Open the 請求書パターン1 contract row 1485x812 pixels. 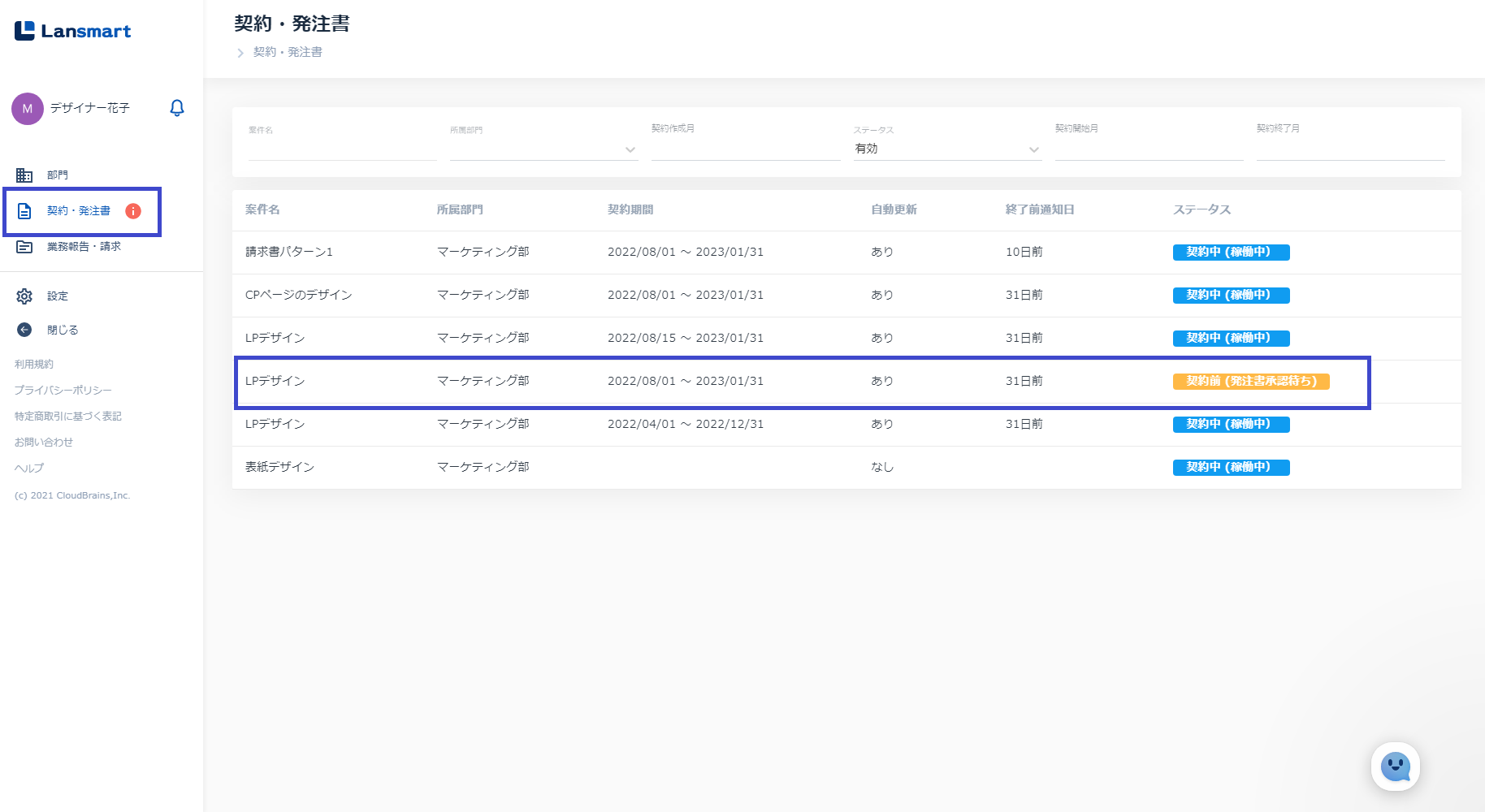(x=289, y=253)
